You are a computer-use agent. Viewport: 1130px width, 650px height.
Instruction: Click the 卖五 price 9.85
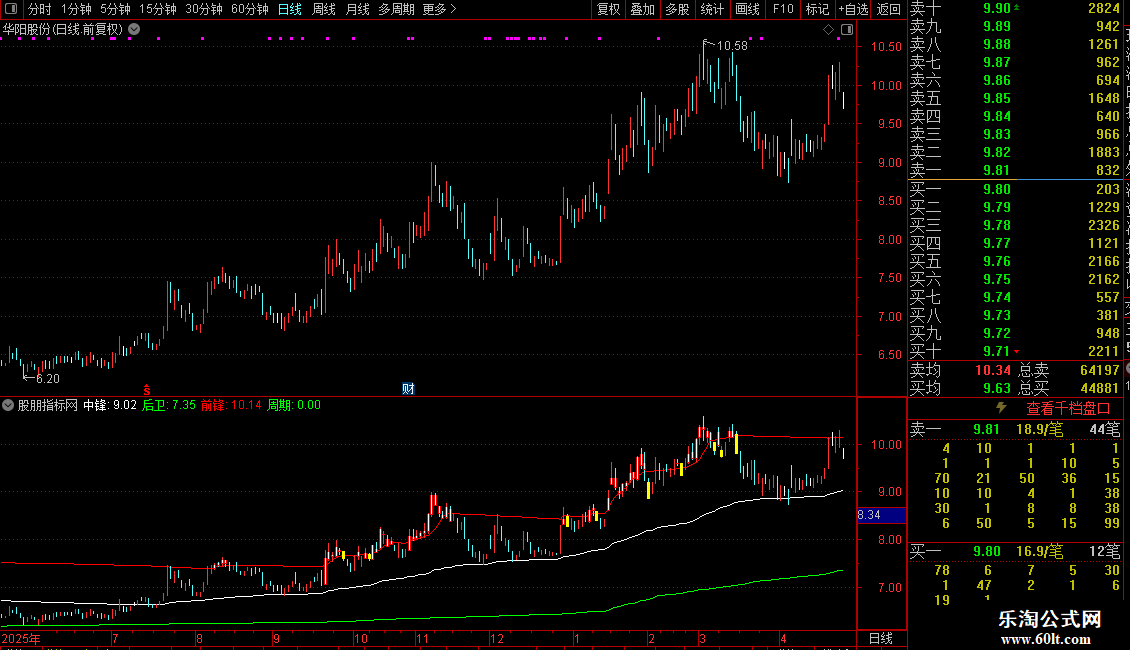coord(997,98)
